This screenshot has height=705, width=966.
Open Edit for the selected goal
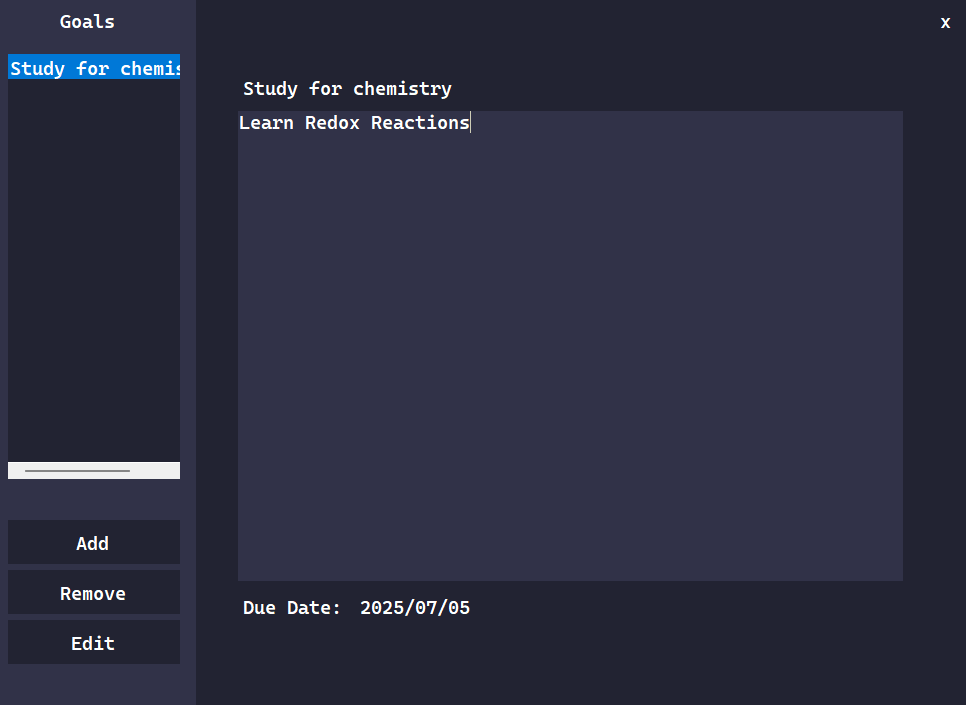click(94, 642)
